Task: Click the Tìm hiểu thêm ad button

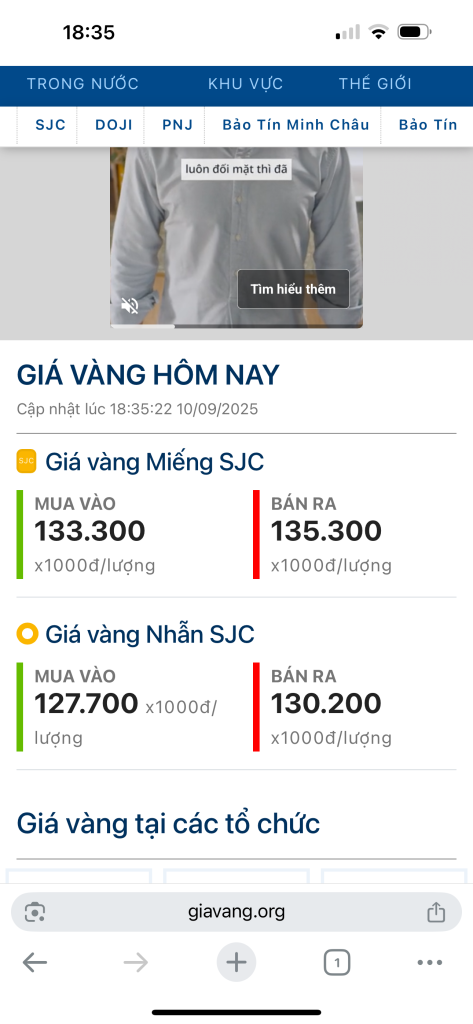Action: (293, 289)
